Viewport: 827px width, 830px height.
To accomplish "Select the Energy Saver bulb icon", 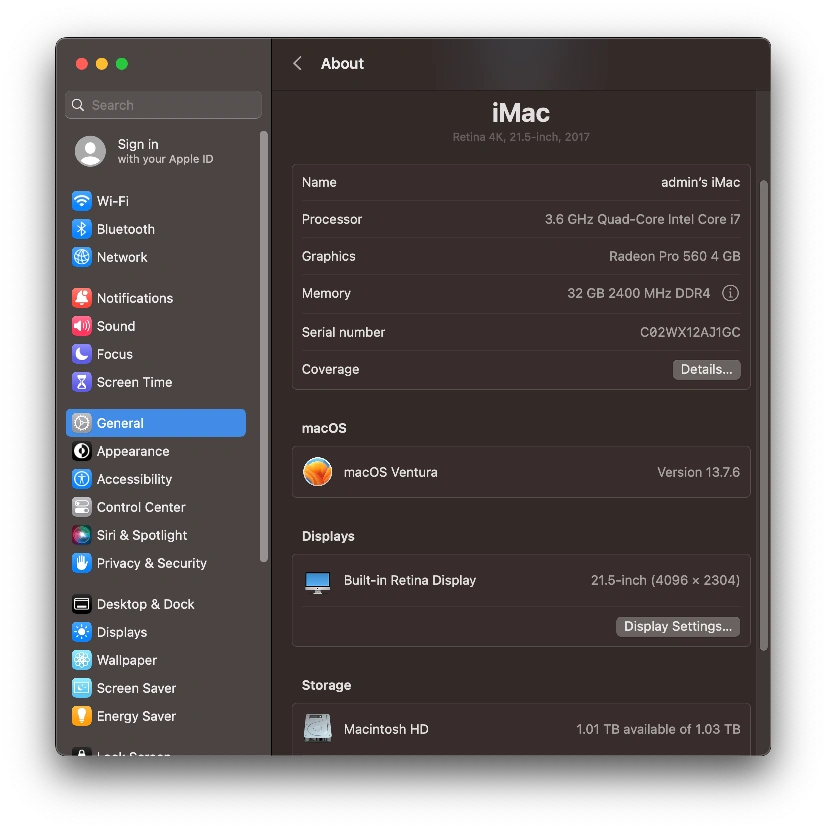I will pyautogui.click(x=81, y=716).
